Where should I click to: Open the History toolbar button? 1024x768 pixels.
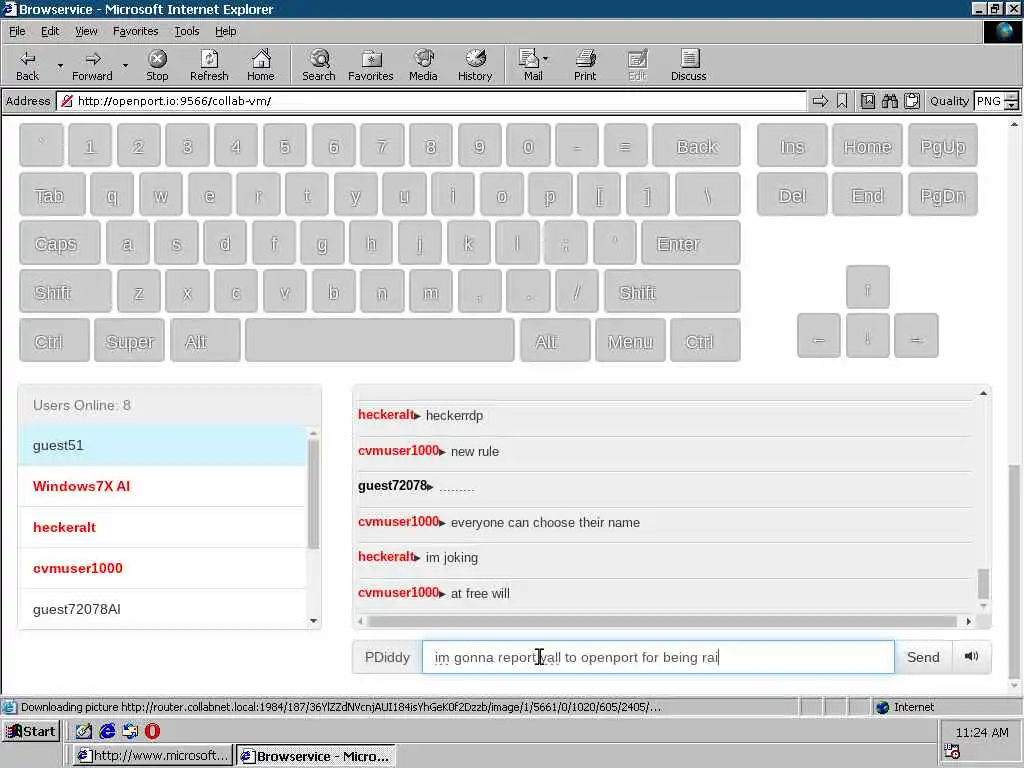(x=475, y=65)
